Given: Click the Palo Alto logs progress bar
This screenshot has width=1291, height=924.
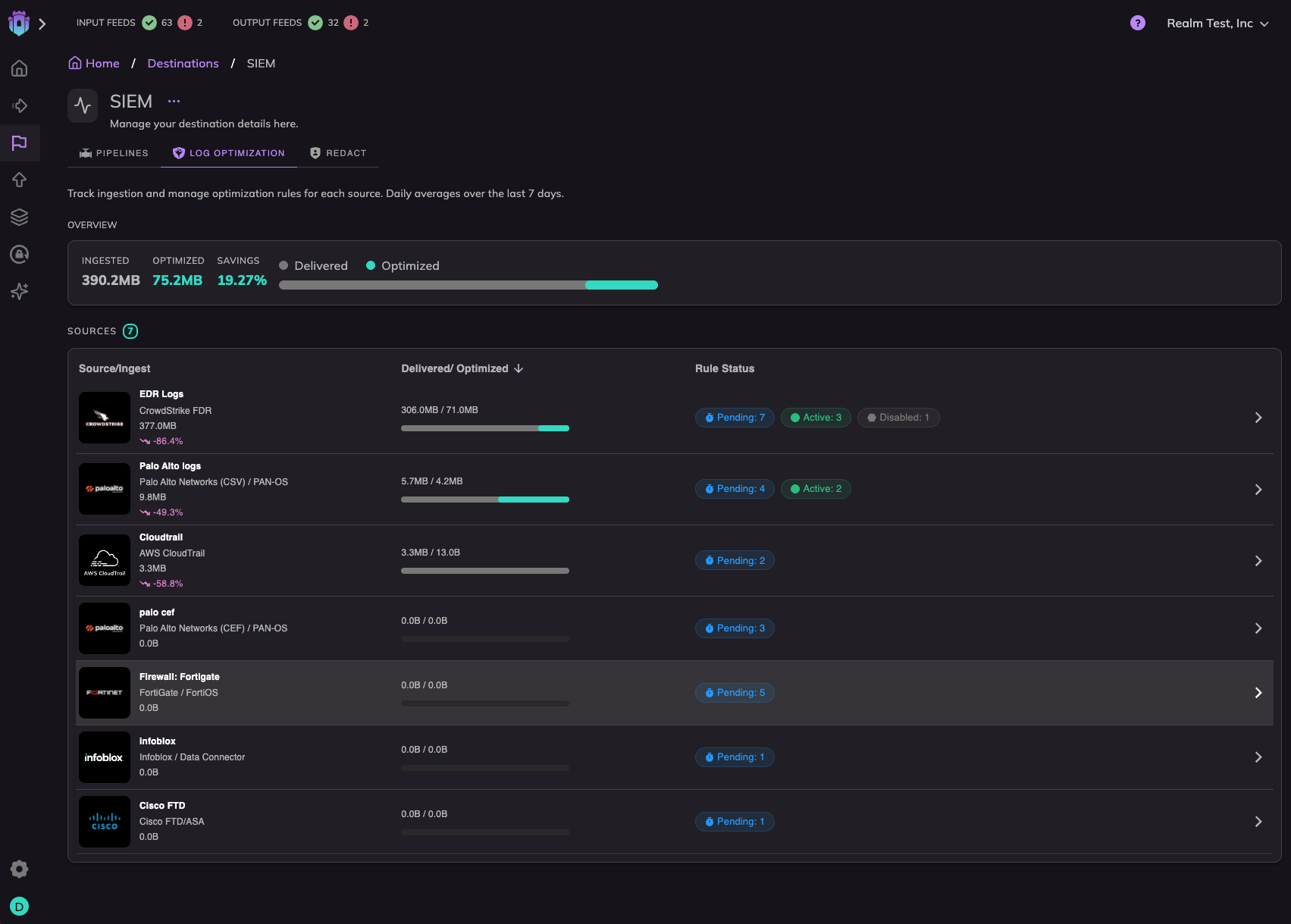Looking at the screenshot, I should pos(485,500).
